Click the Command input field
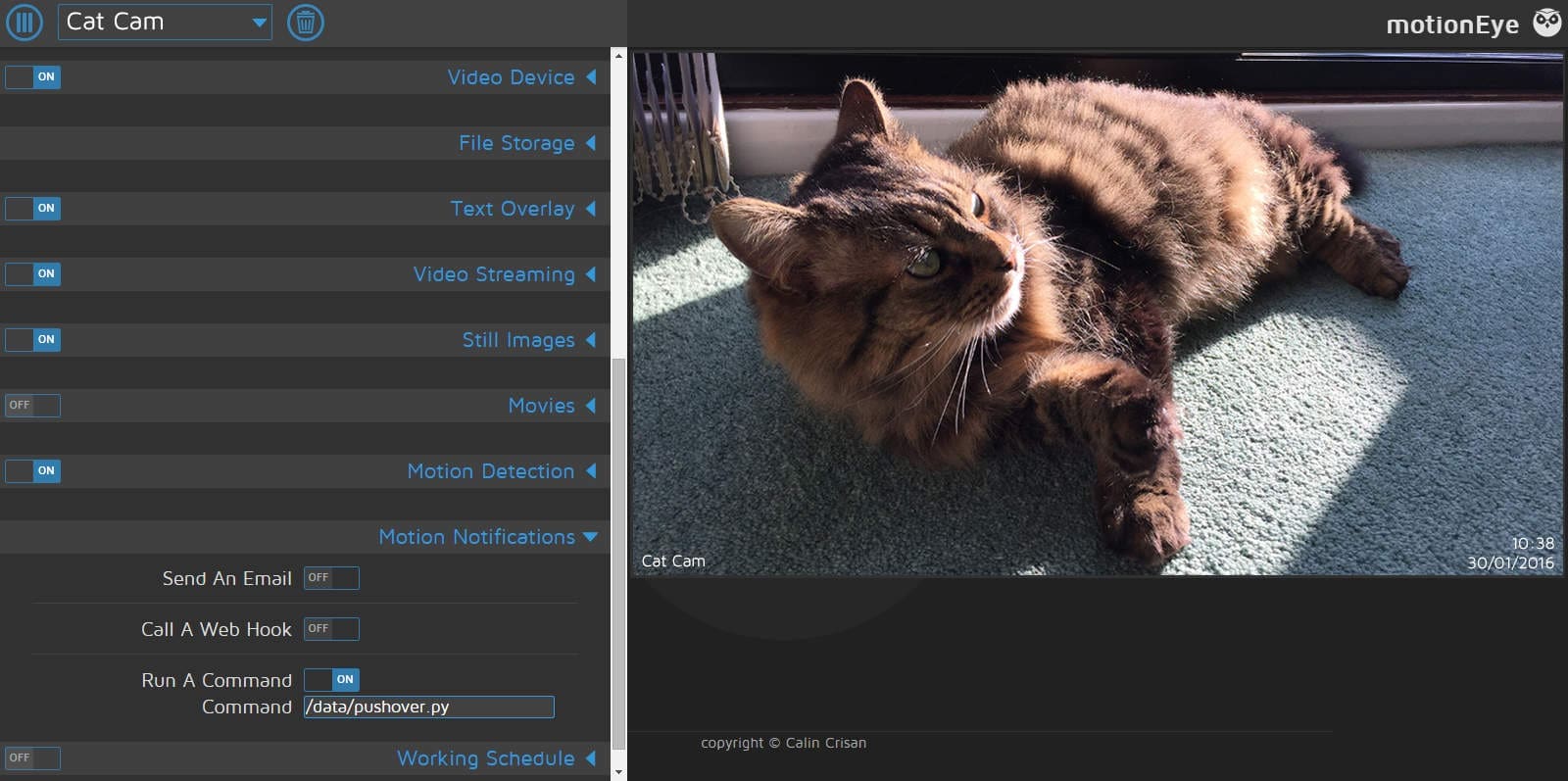 428,708
